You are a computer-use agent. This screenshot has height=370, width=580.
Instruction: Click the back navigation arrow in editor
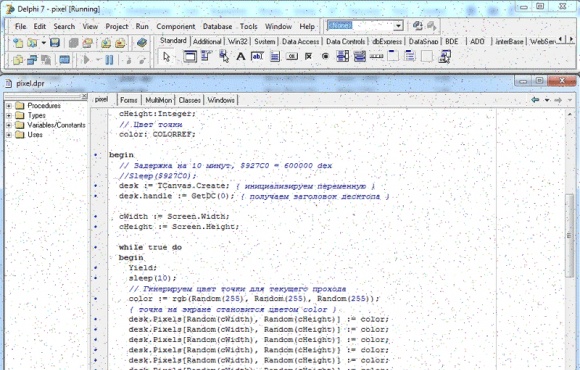(x=535, y=100)
